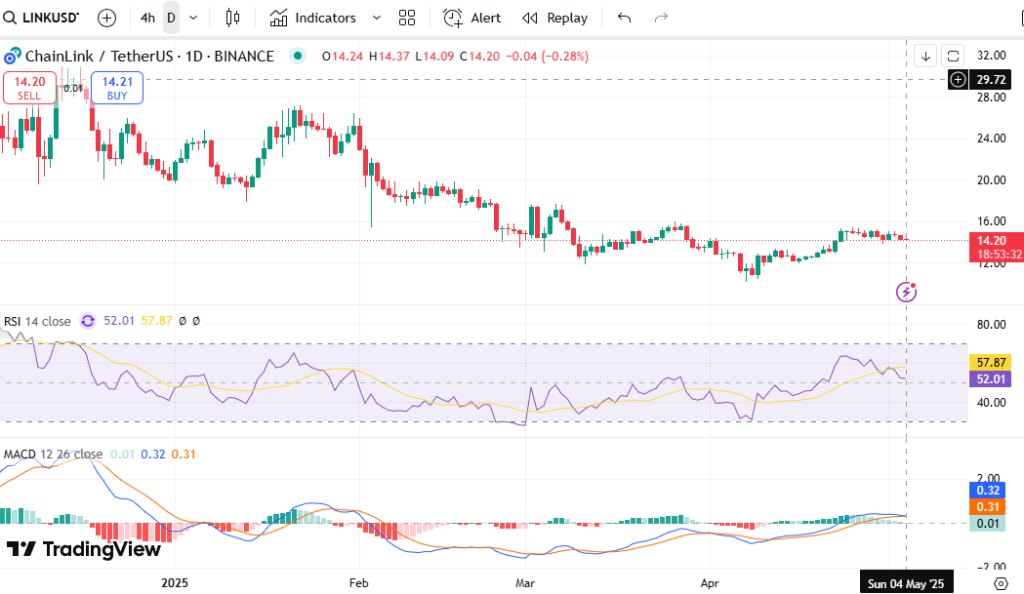Click the MACD histogram 0.01 value label
This screenshot has height=594, width=1024.
(x=987, y=524)
